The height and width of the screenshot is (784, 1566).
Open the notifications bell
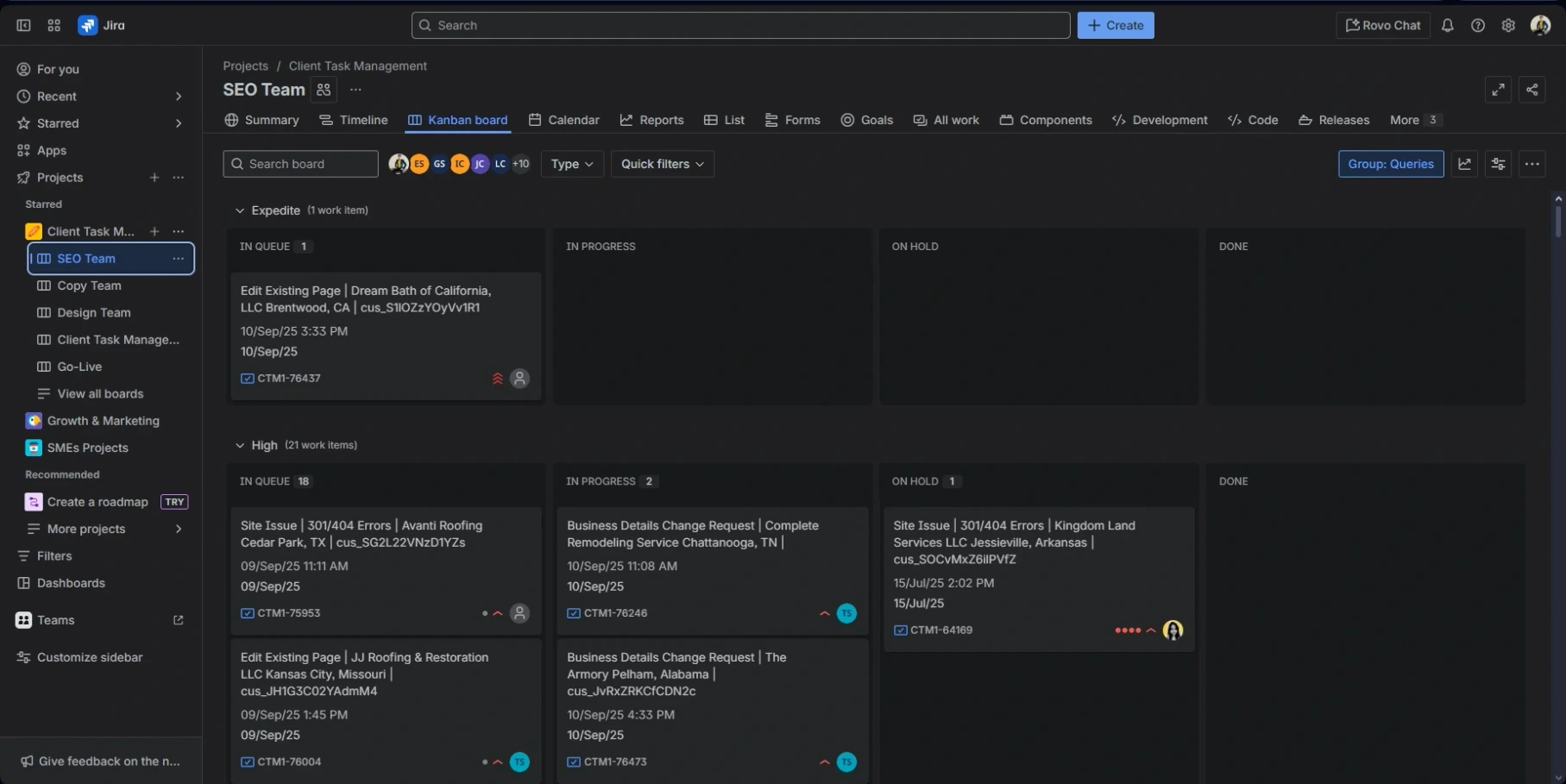pos(1447,25)
